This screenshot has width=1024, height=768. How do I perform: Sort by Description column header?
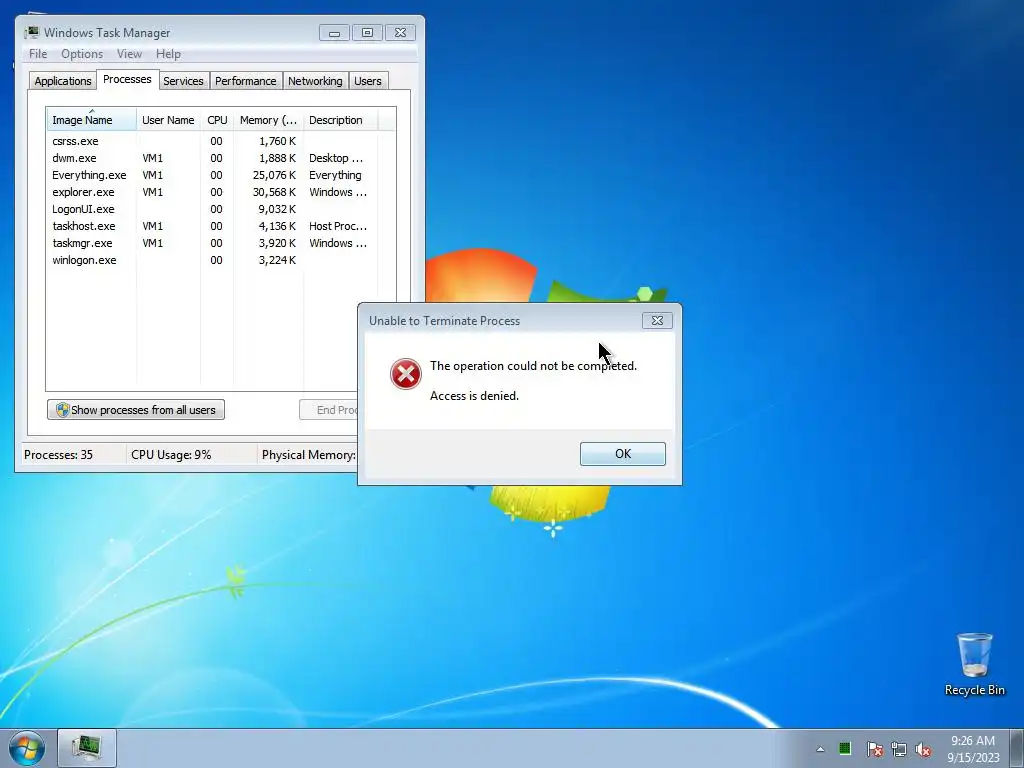[340, 120]
